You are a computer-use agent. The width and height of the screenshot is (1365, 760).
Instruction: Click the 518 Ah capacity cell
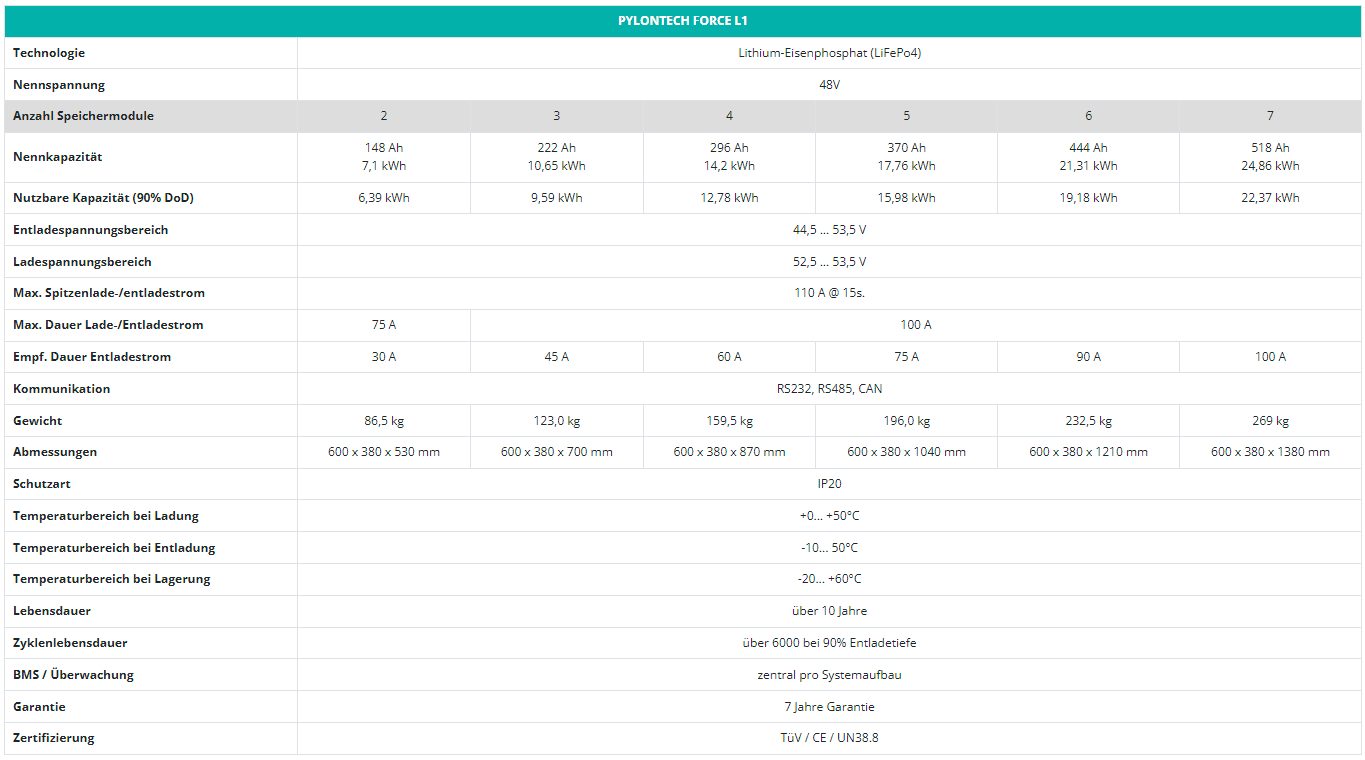pos(1271,157)
